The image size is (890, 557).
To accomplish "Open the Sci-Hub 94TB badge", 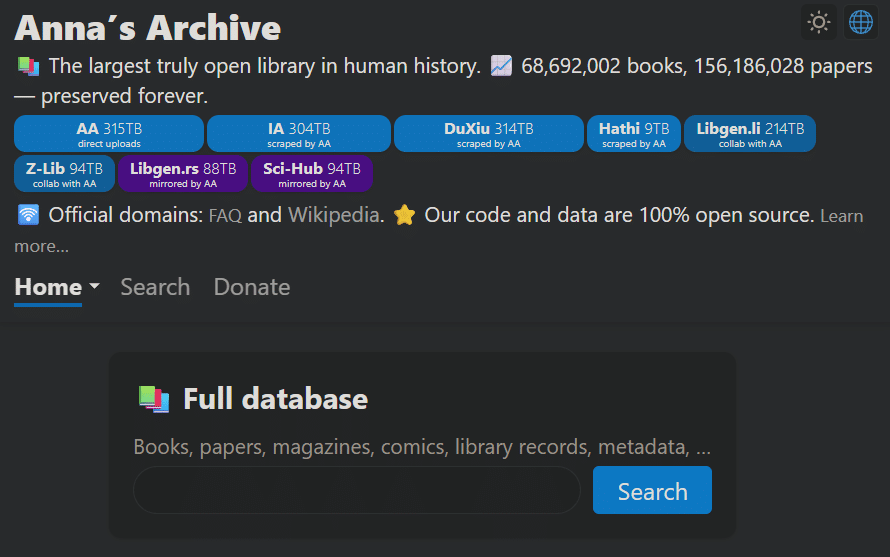I will coord(312,174).
